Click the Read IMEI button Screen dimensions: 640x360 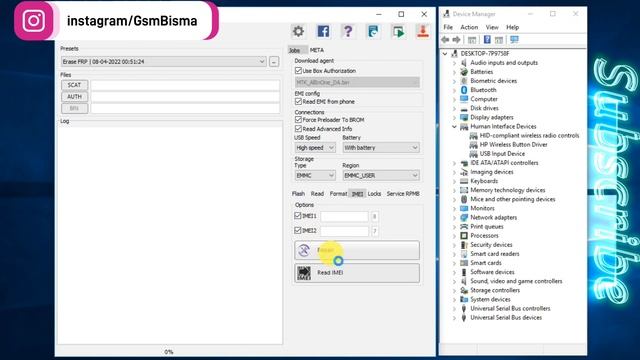tap(357, 273)
